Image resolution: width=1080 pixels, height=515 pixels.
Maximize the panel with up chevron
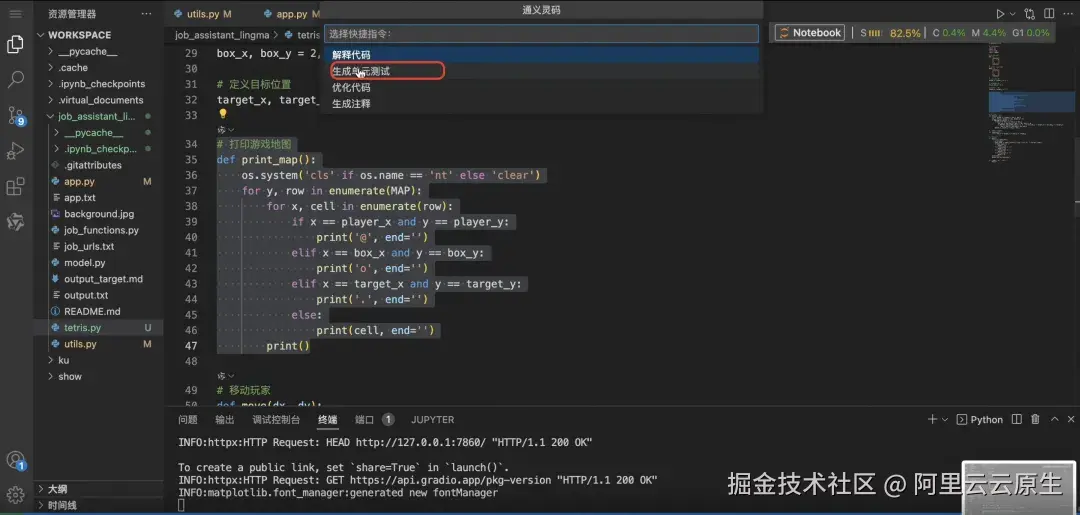click(x=1054, y=419)
